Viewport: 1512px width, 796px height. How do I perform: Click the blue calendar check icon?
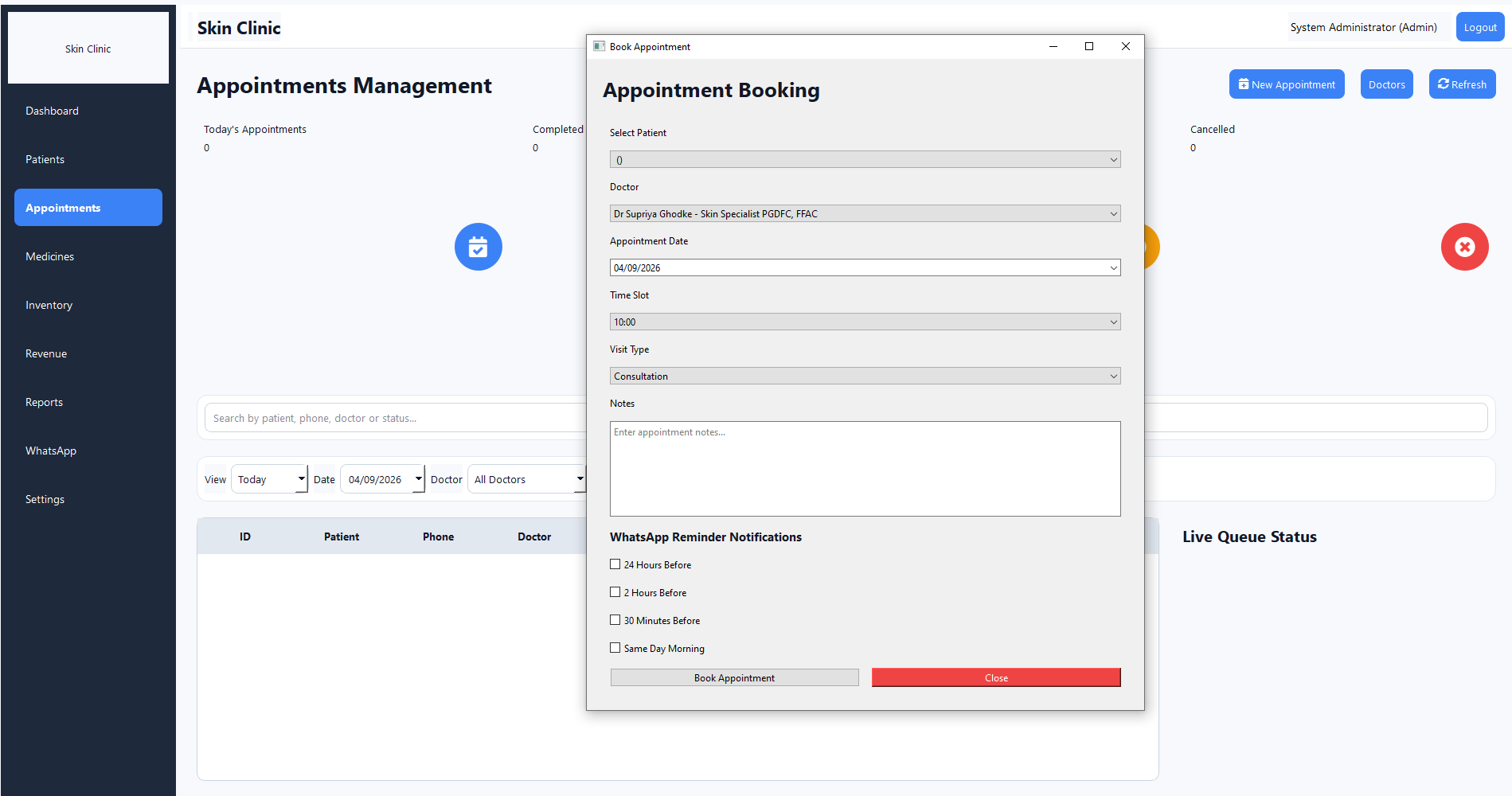[x=478, y=247]
